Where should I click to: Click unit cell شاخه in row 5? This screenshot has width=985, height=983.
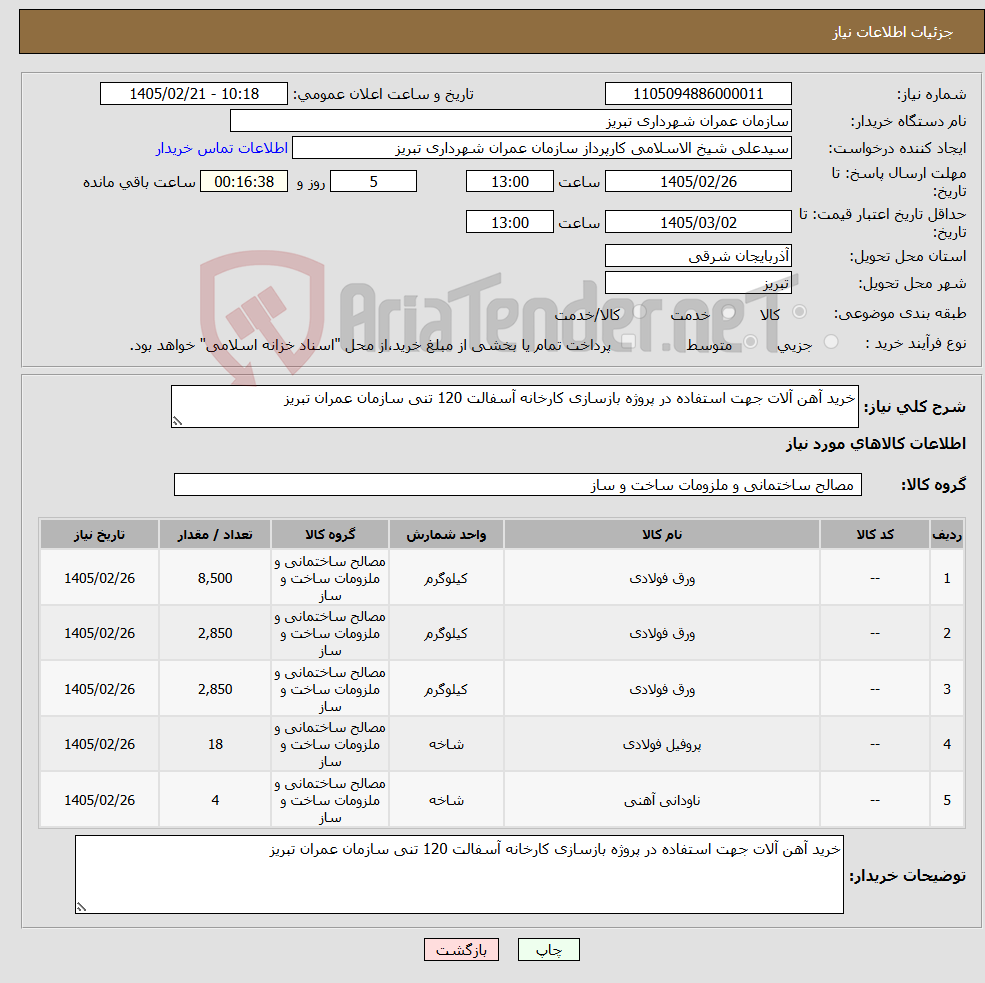(x=446, y=800)
